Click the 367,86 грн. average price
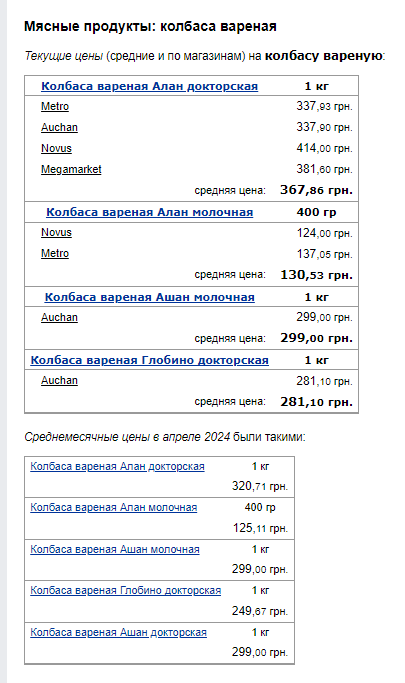The image size is (405, 683). pyautogui.click(x=316, y=190)
